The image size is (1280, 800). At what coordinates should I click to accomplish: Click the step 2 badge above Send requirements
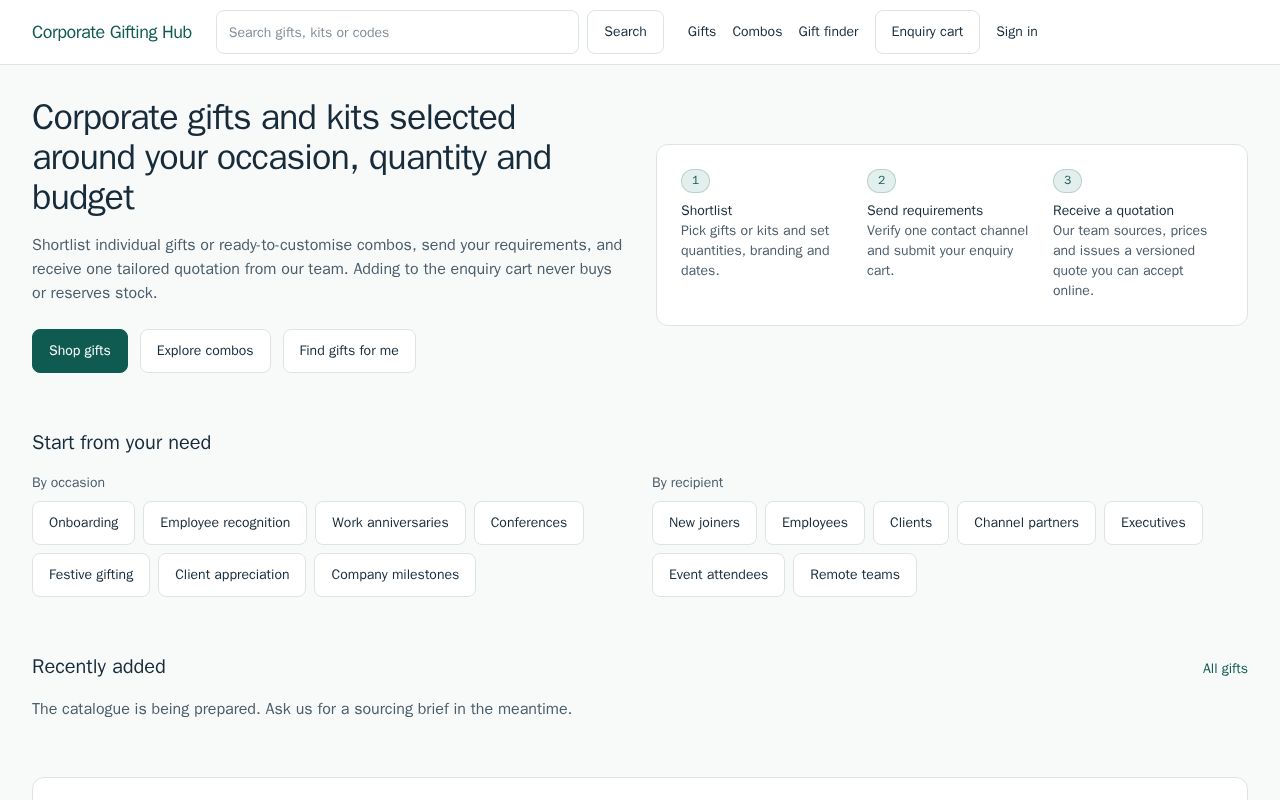click(881, 181)
